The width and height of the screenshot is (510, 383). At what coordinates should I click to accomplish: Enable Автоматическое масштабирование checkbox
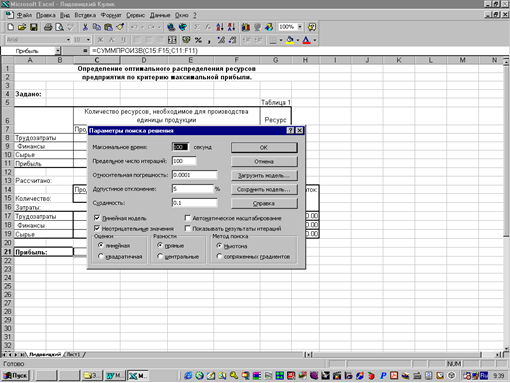point(187,218)
